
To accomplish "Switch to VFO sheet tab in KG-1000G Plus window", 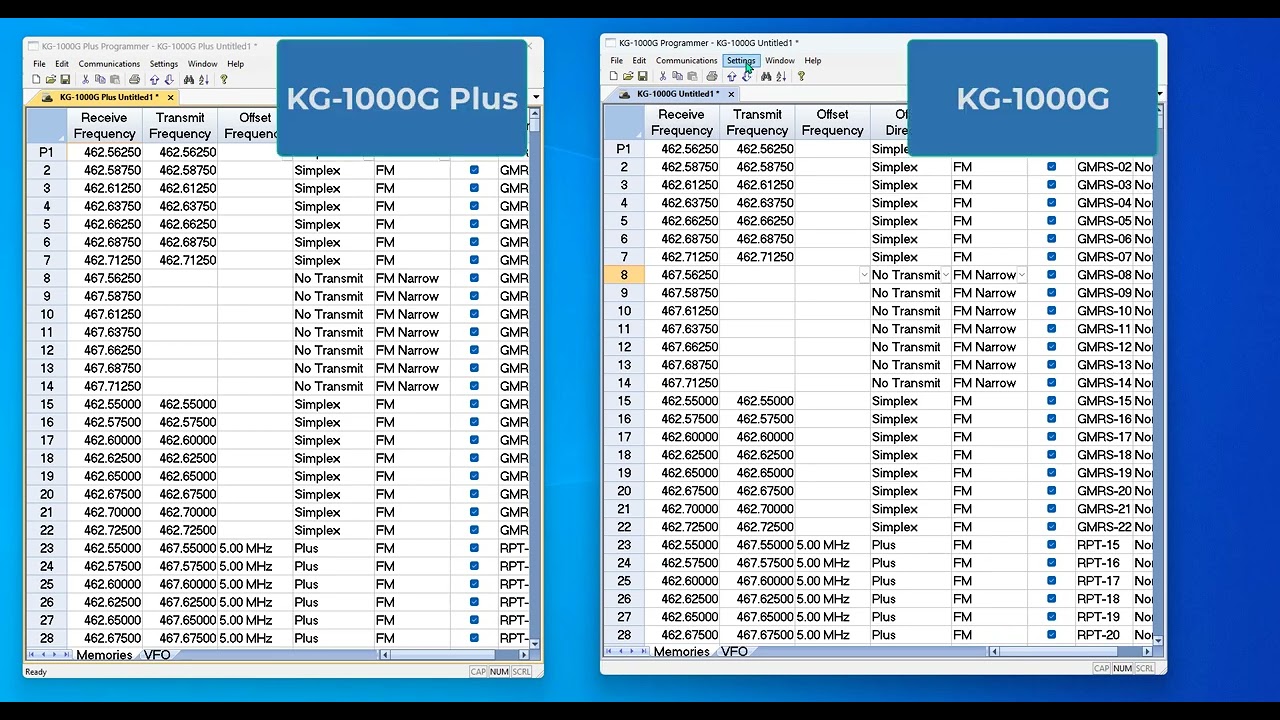I will point(157,655).
